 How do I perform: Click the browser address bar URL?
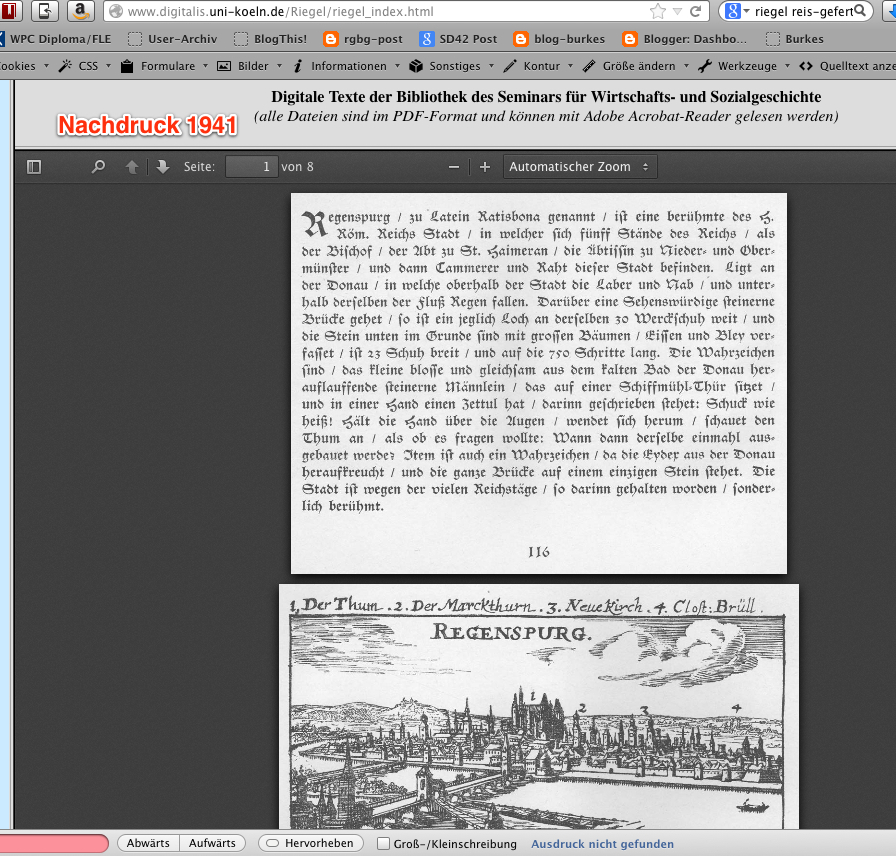point(280,11)
